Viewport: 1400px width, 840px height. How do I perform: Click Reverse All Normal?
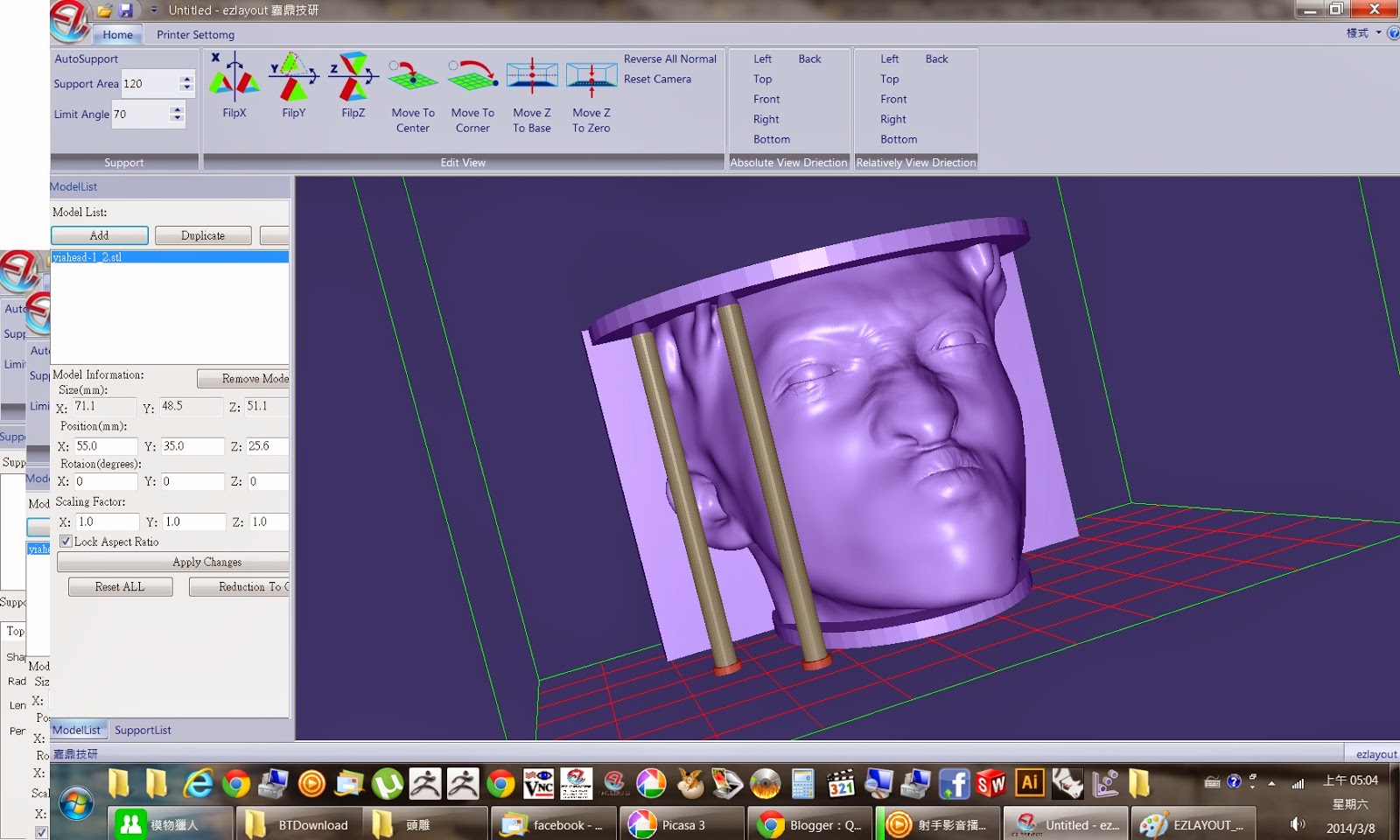[x=670, y=59]
